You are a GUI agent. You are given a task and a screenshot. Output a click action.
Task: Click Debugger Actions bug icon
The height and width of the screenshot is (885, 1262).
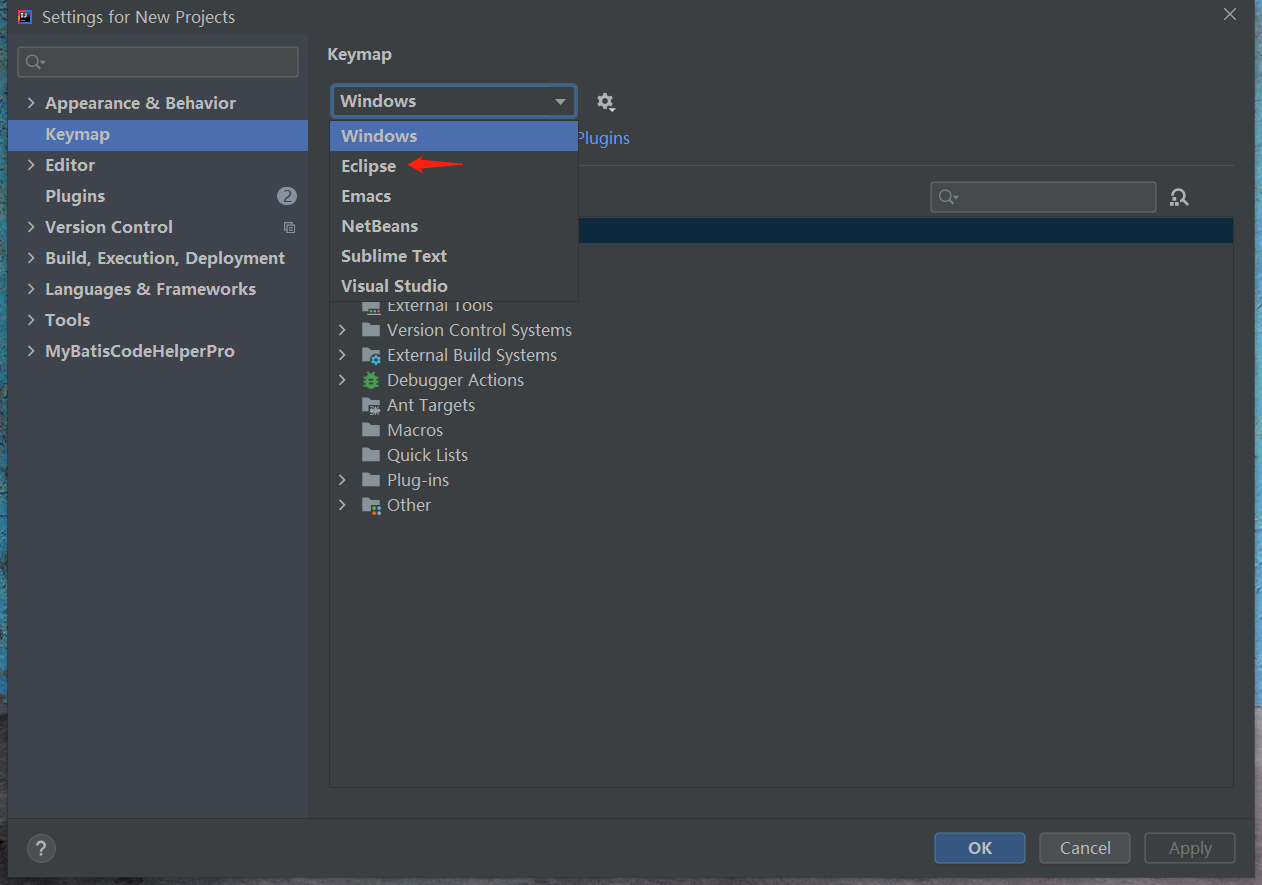[371, 380]
